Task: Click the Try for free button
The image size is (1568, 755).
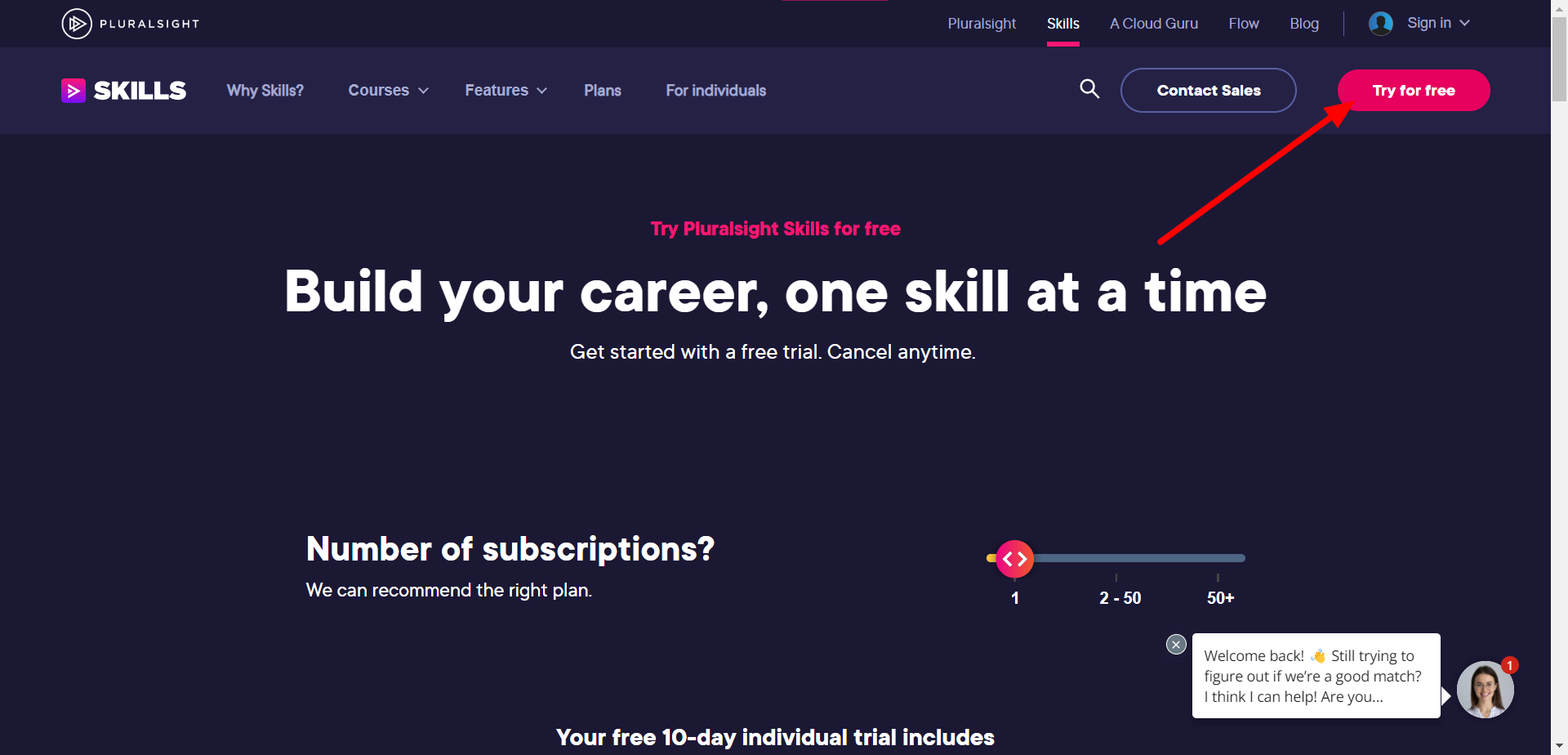Action: pyautogui.click(x=1414, y=91)
